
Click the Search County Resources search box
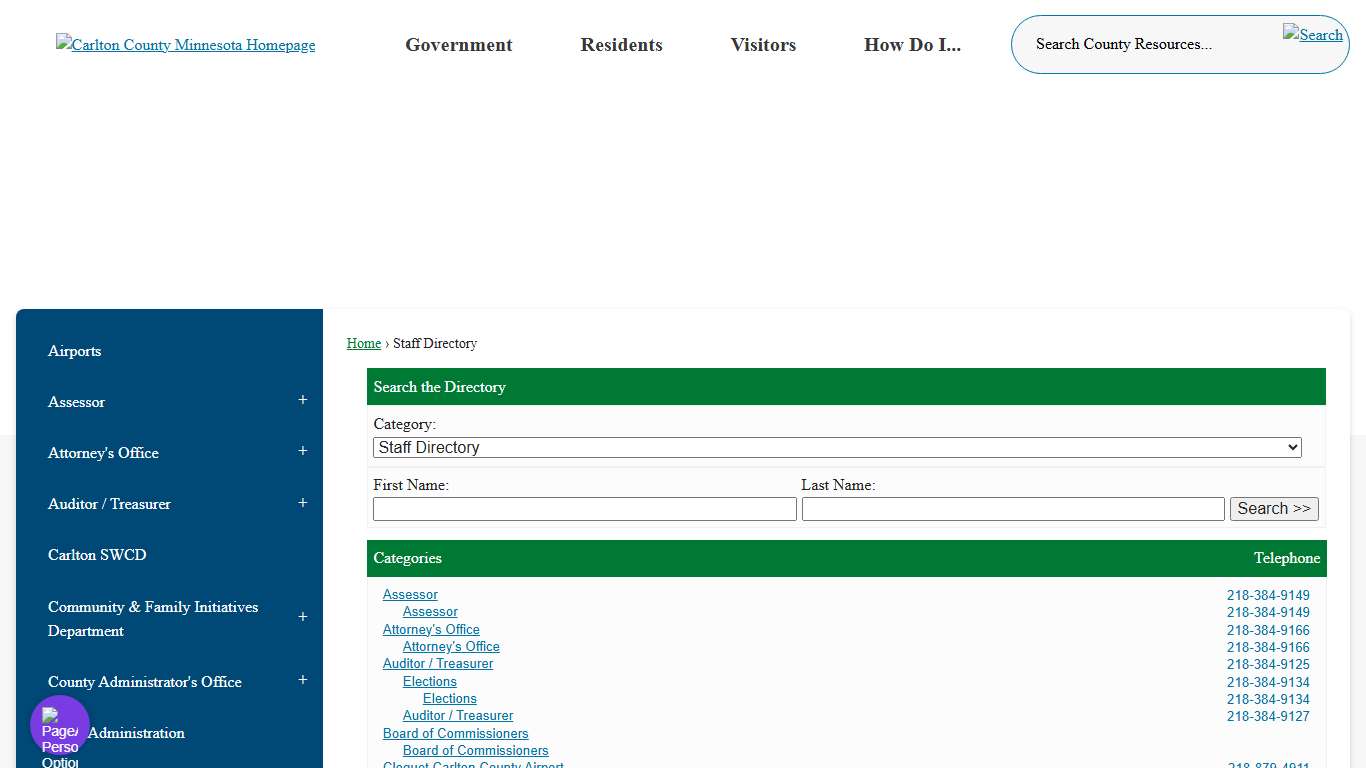[x=1124, y=44]
